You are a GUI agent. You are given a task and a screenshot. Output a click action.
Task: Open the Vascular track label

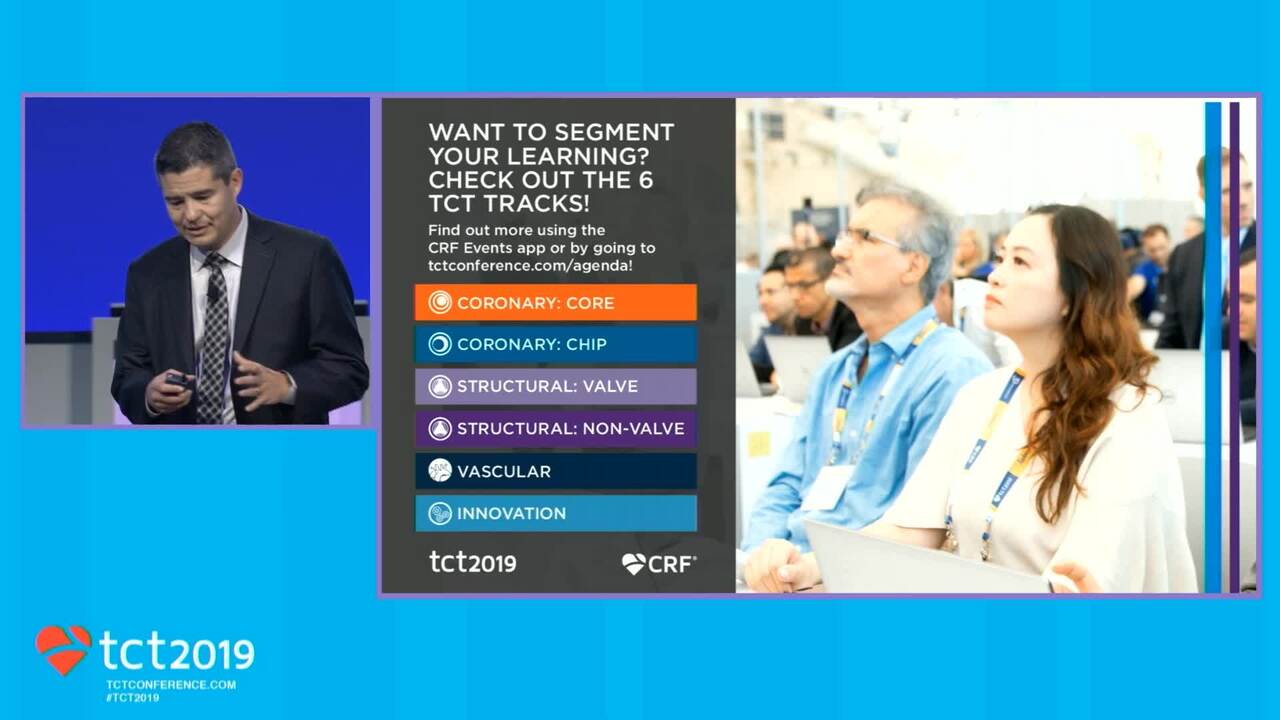tap(504, 471)
